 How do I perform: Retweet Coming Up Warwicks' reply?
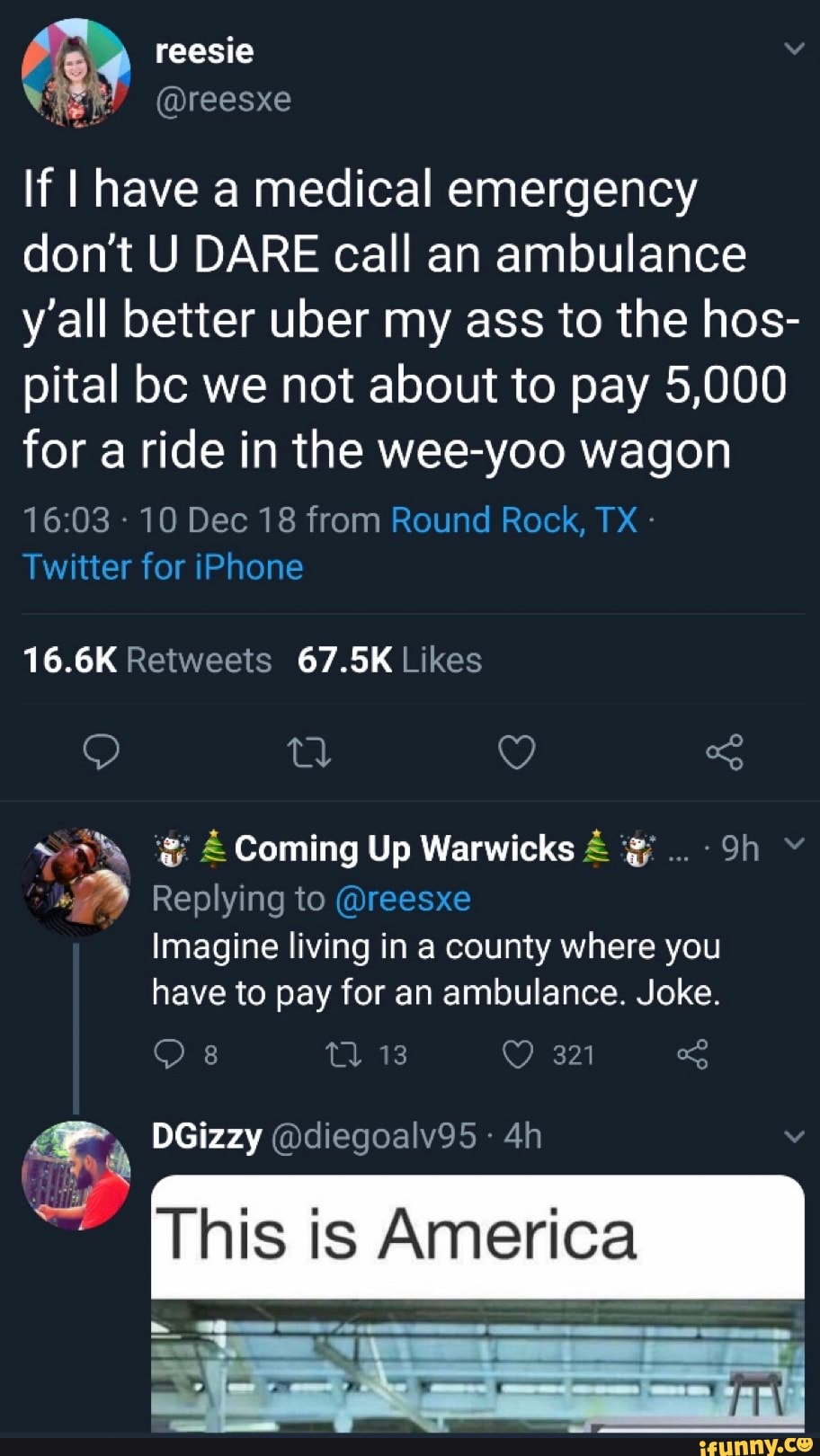(343, 1053)
